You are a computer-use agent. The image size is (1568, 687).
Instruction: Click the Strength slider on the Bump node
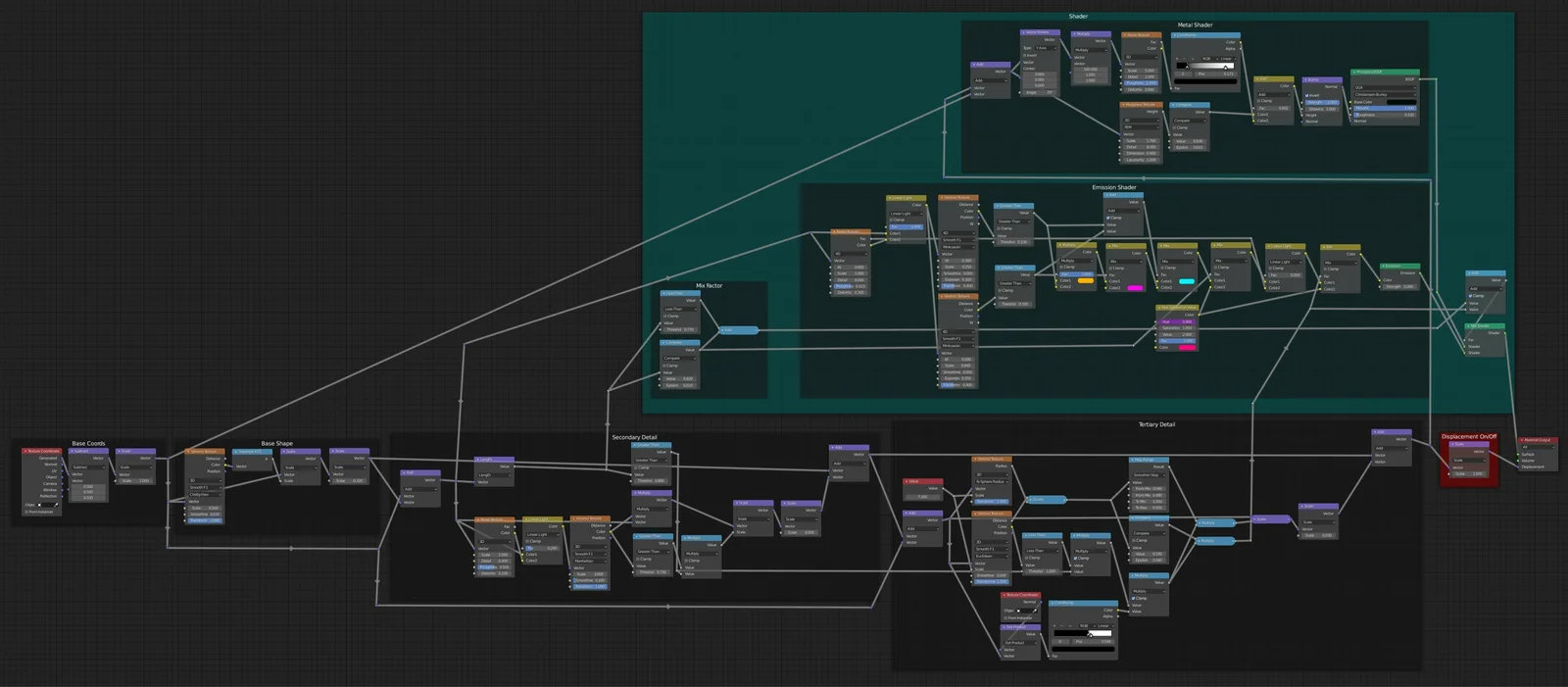(1322, 103)
